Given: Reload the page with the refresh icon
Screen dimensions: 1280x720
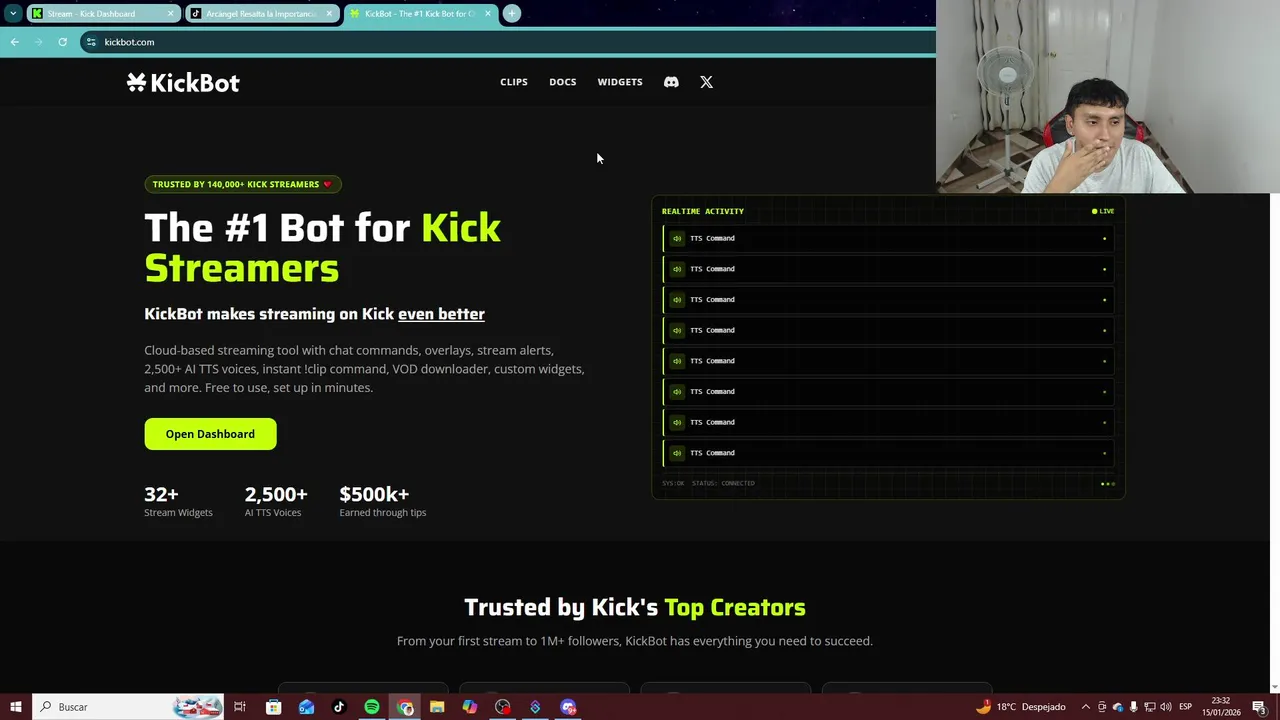Looking at the screenshot, I should click(x=62, y=42).
